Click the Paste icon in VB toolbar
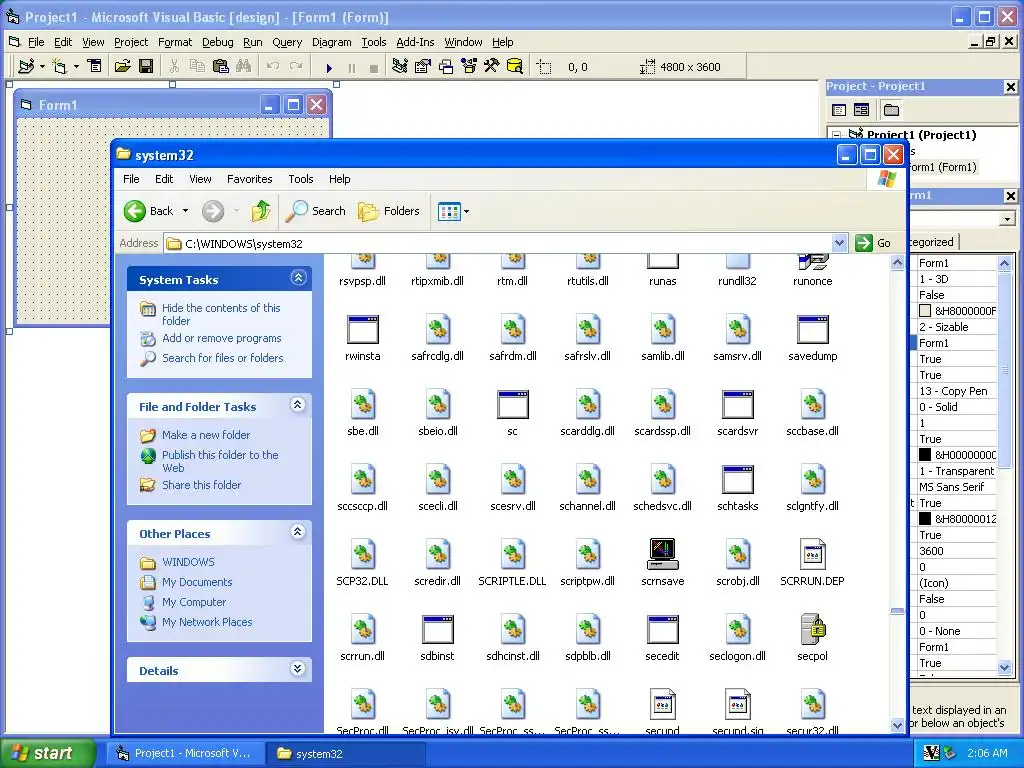Viewport: 1024px width, 768px height. click(x=221, y=66)
